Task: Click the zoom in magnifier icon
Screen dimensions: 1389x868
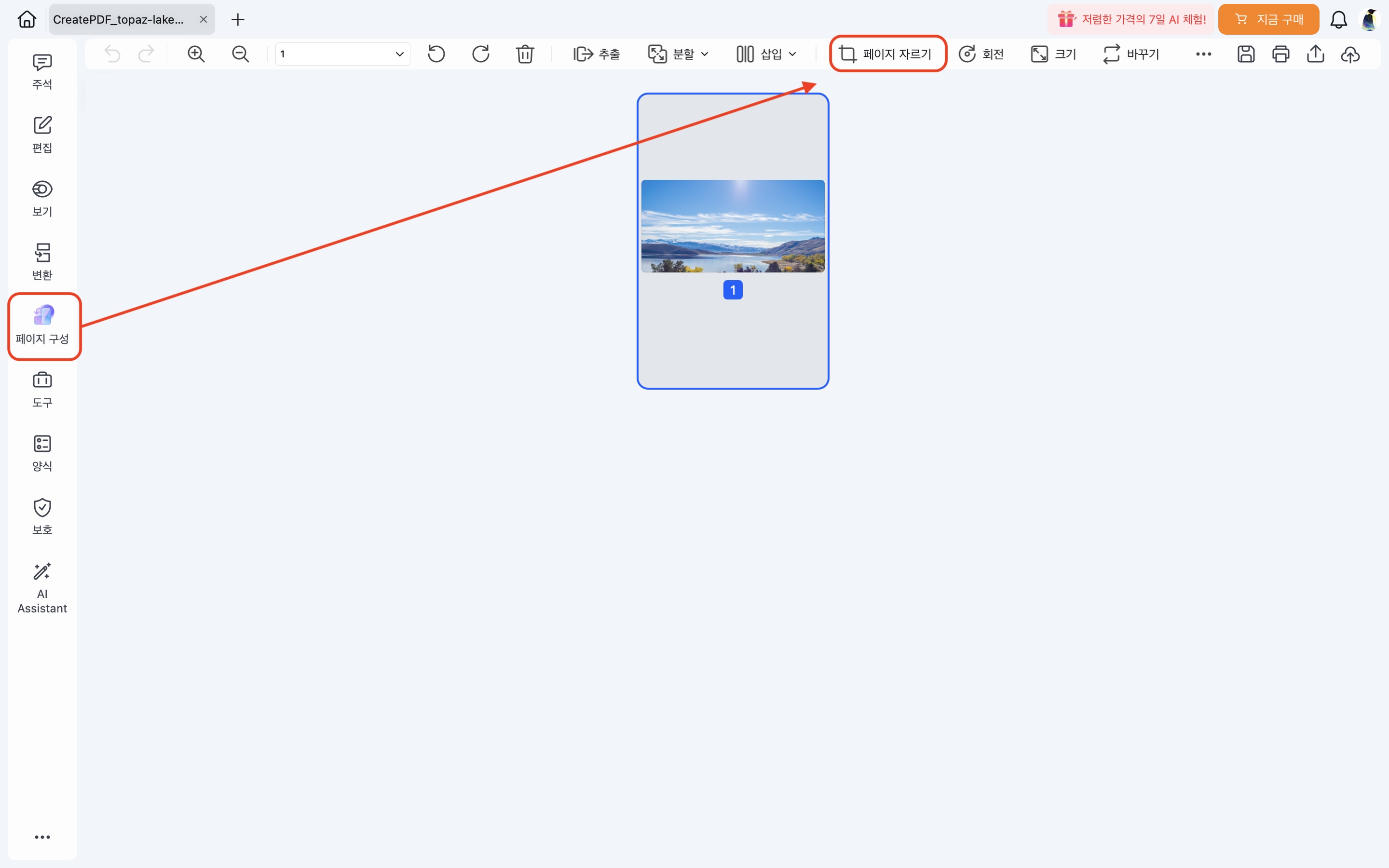Action: click(196, 54)
